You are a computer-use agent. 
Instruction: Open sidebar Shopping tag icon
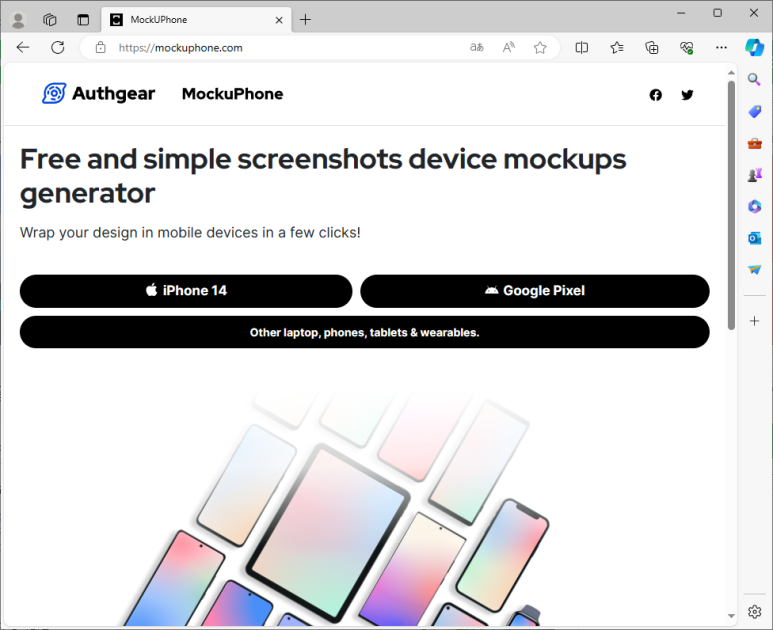tap(754, 111)
